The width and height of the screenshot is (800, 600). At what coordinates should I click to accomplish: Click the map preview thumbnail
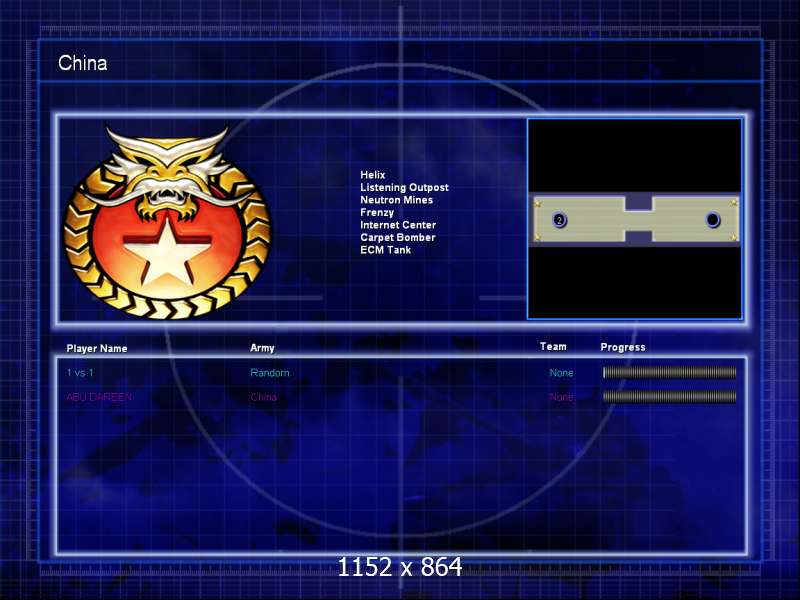coord(635,219)
